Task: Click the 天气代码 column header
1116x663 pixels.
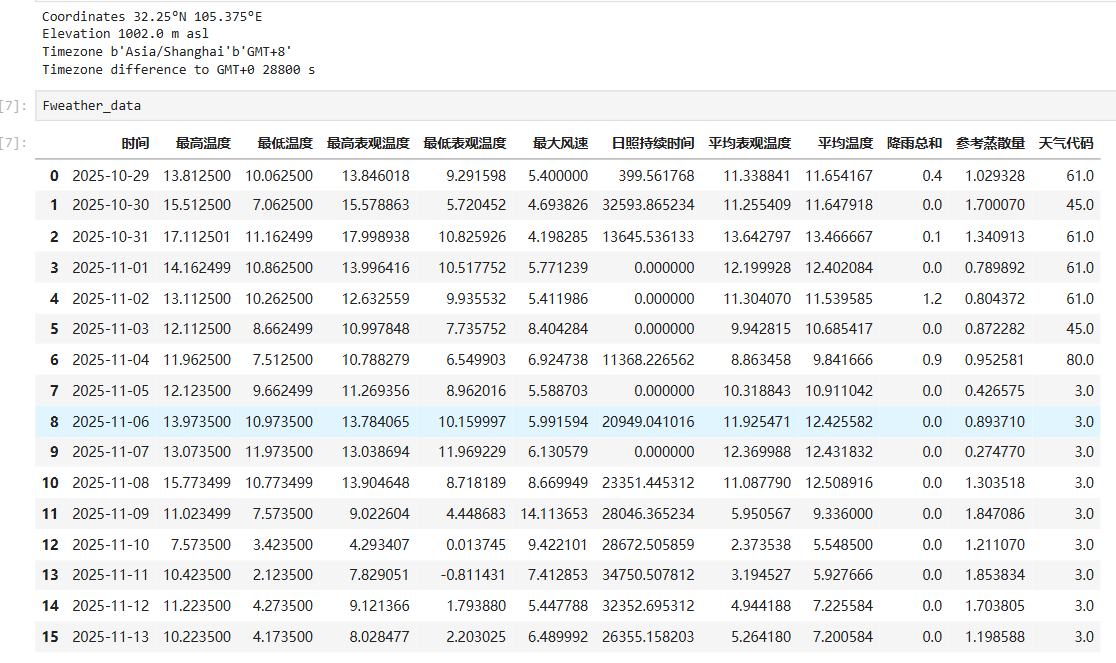Action: pyautogui.click(x=1065, y=143)
